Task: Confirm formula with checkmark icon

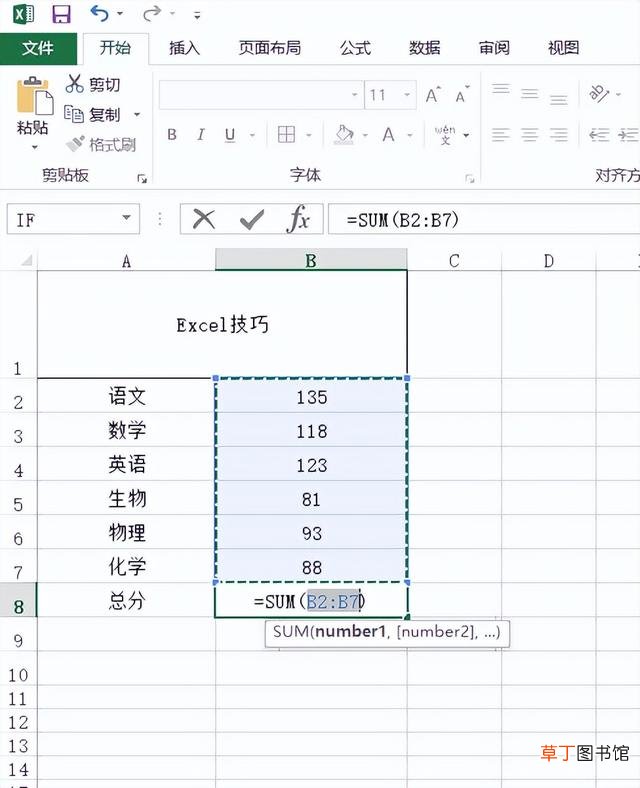Action: click(x=252, y=219)
